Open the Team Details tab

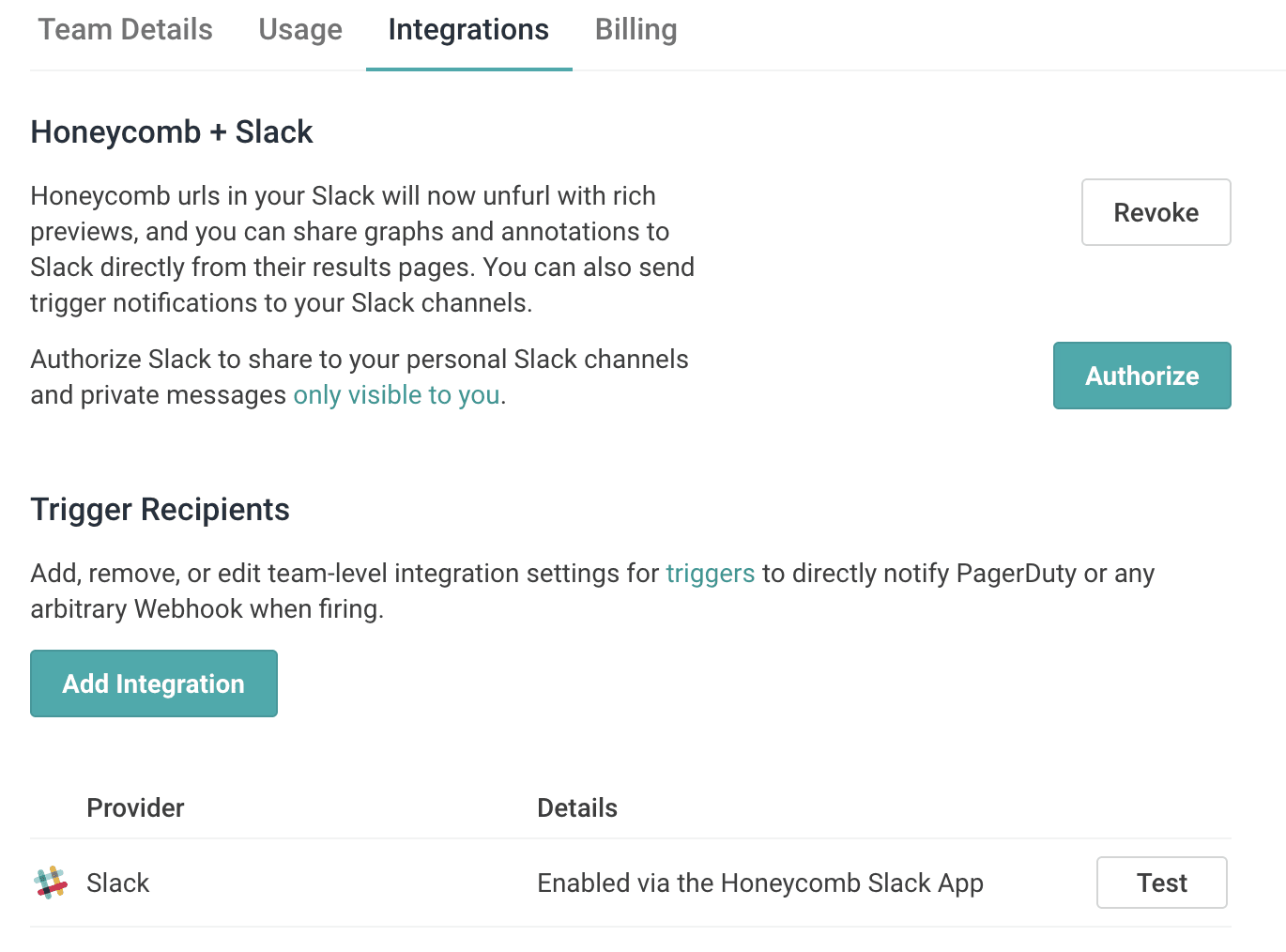point(126,30)
